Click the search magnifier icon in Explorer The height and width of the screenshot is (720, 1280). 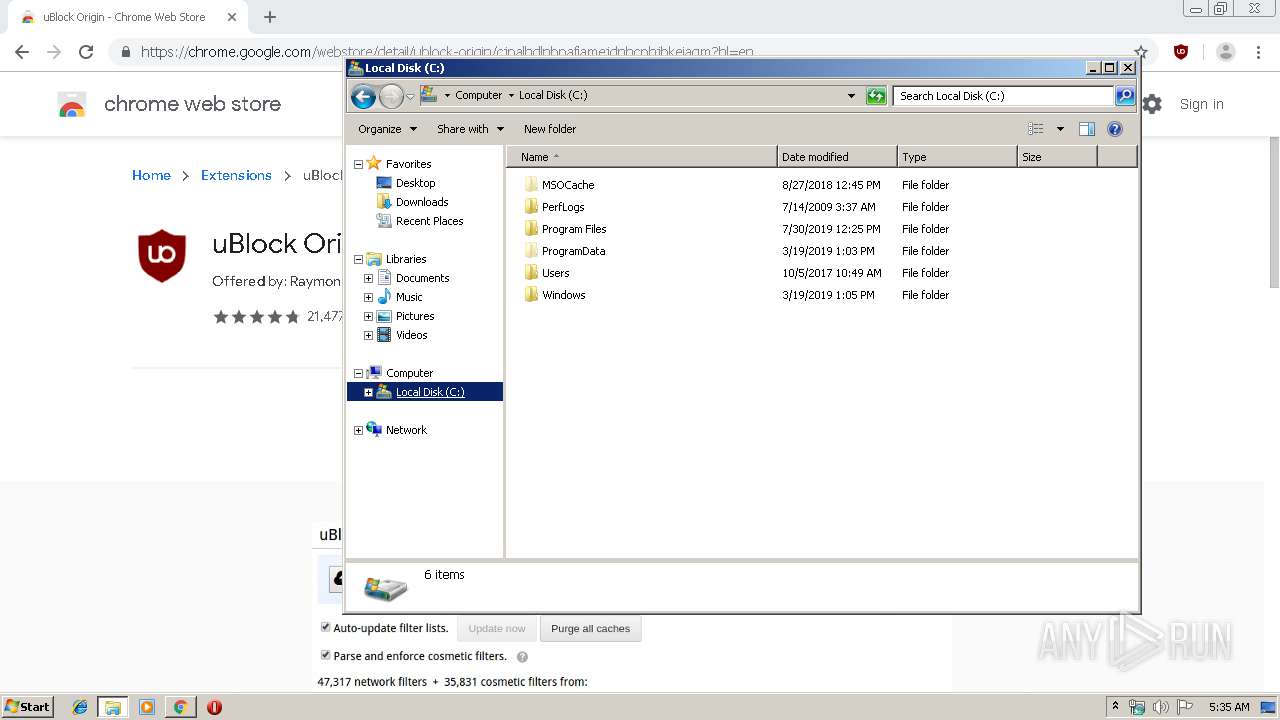pos(1125,96)
